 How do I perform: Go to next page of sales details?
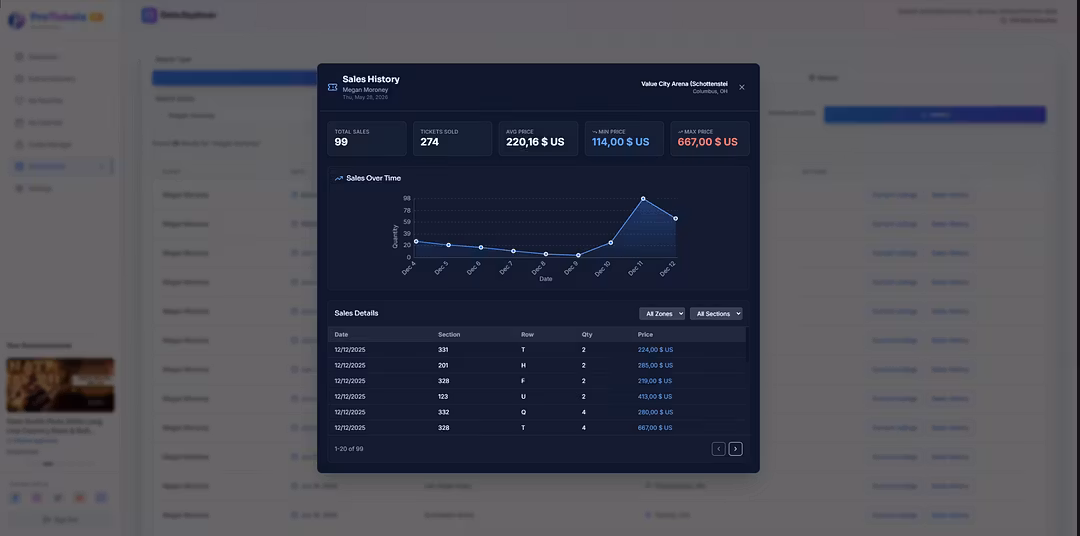point(735,449)
